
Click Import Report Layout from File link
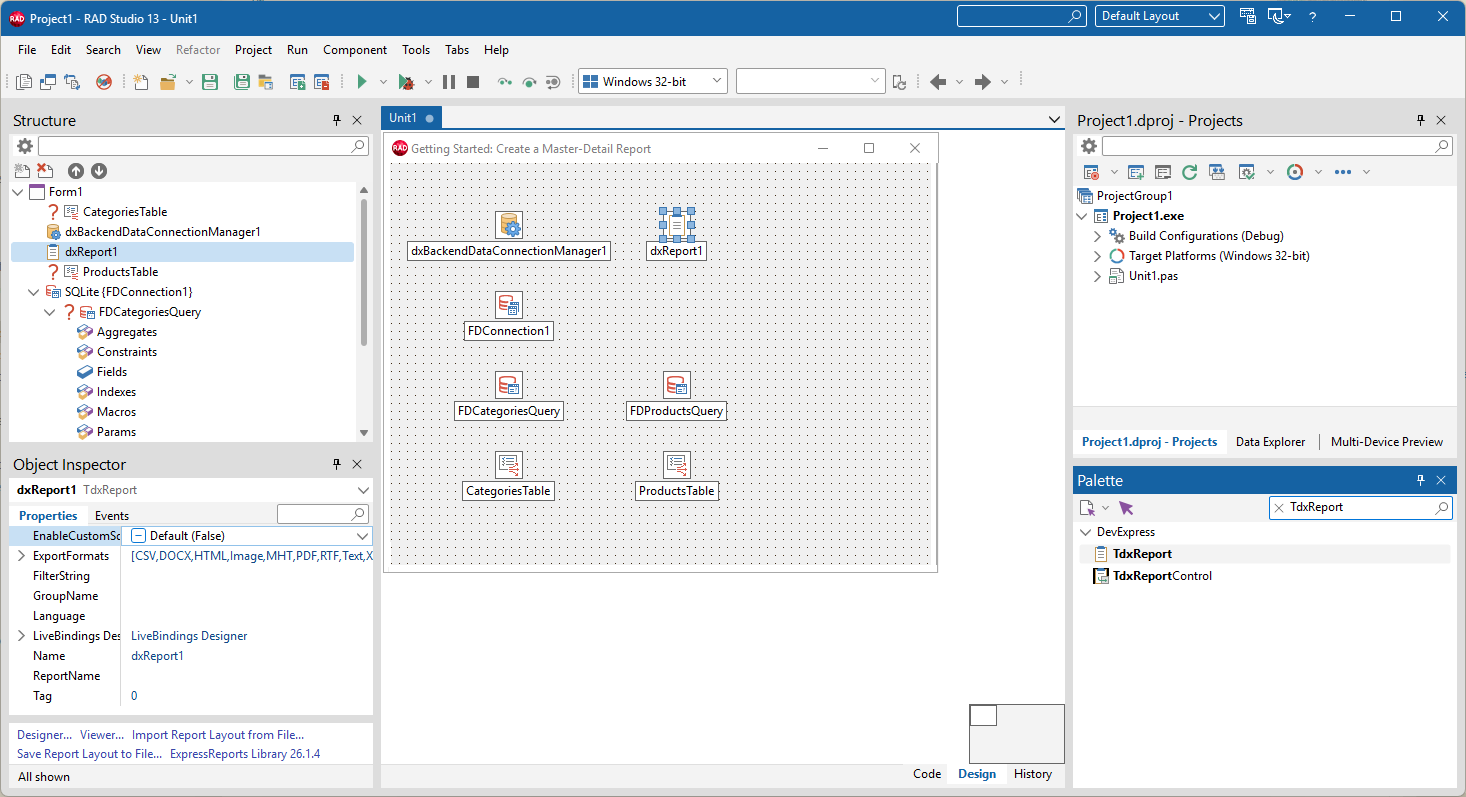(x=218, y=735)
